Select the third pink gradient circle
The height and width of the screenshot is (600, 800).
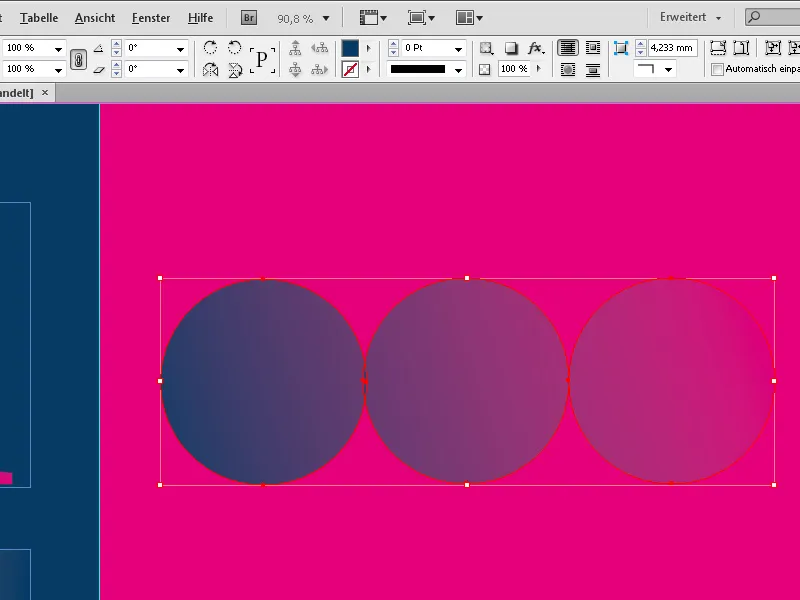pyautogui.click(x=672, y=381)
